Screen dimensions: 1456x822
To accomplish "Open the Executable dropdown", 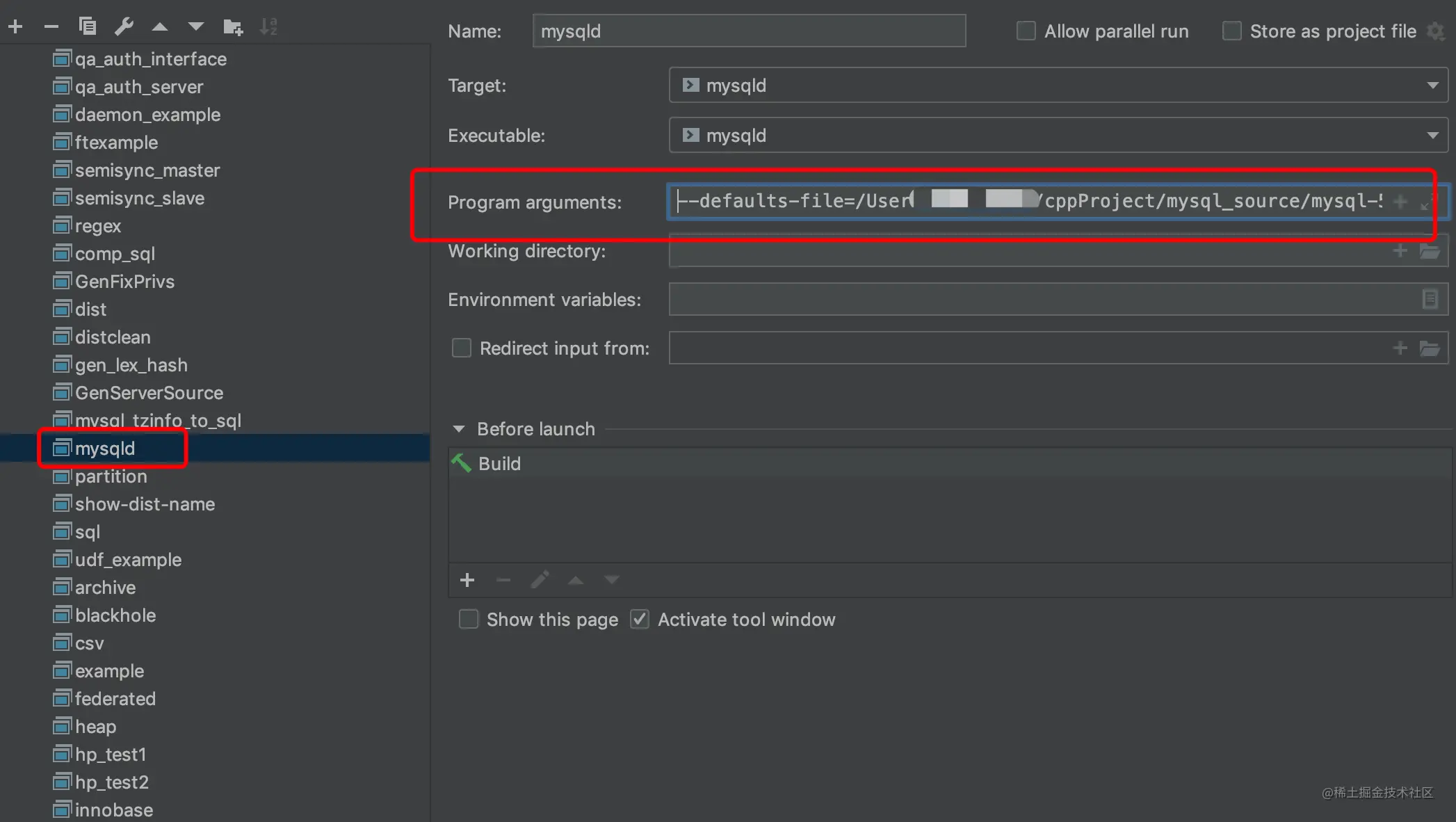I will pyautogui.click(x=1058, y=136).
